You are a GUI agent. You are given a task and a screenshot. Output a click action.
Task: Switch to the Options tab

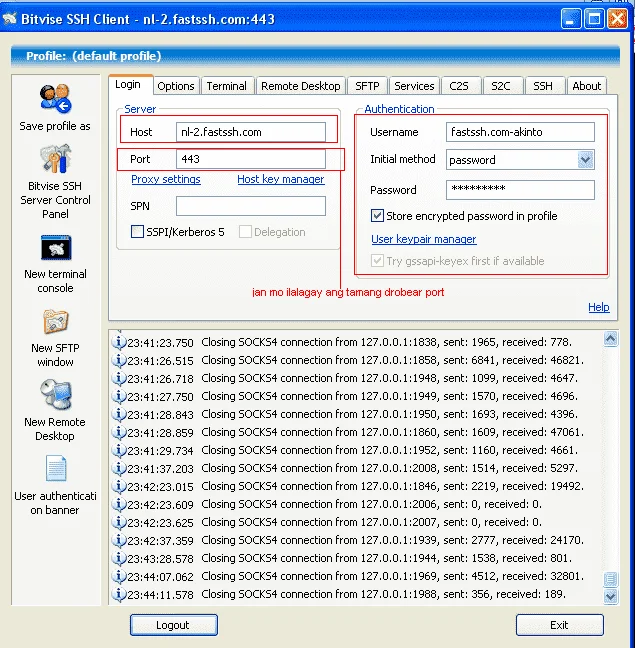[x=176, y=86]
